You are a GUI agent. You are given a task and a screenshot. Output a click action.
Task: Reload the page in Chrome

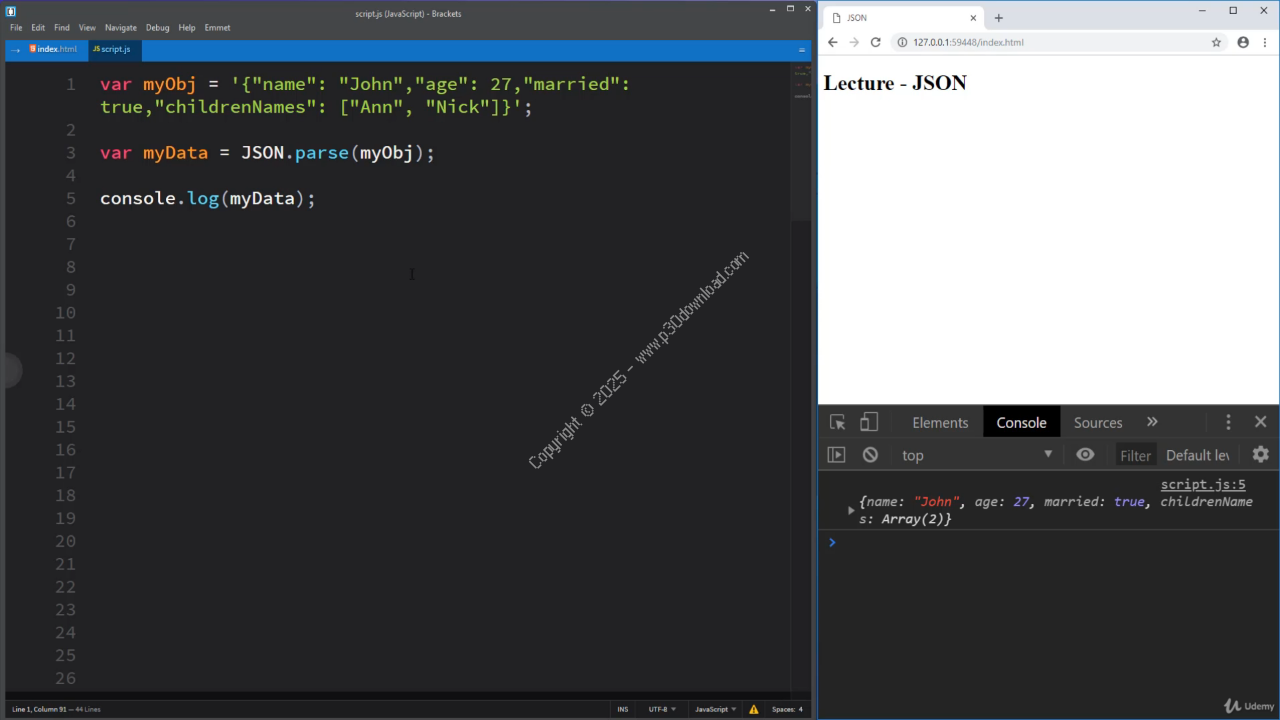click(x=875, y=42)
